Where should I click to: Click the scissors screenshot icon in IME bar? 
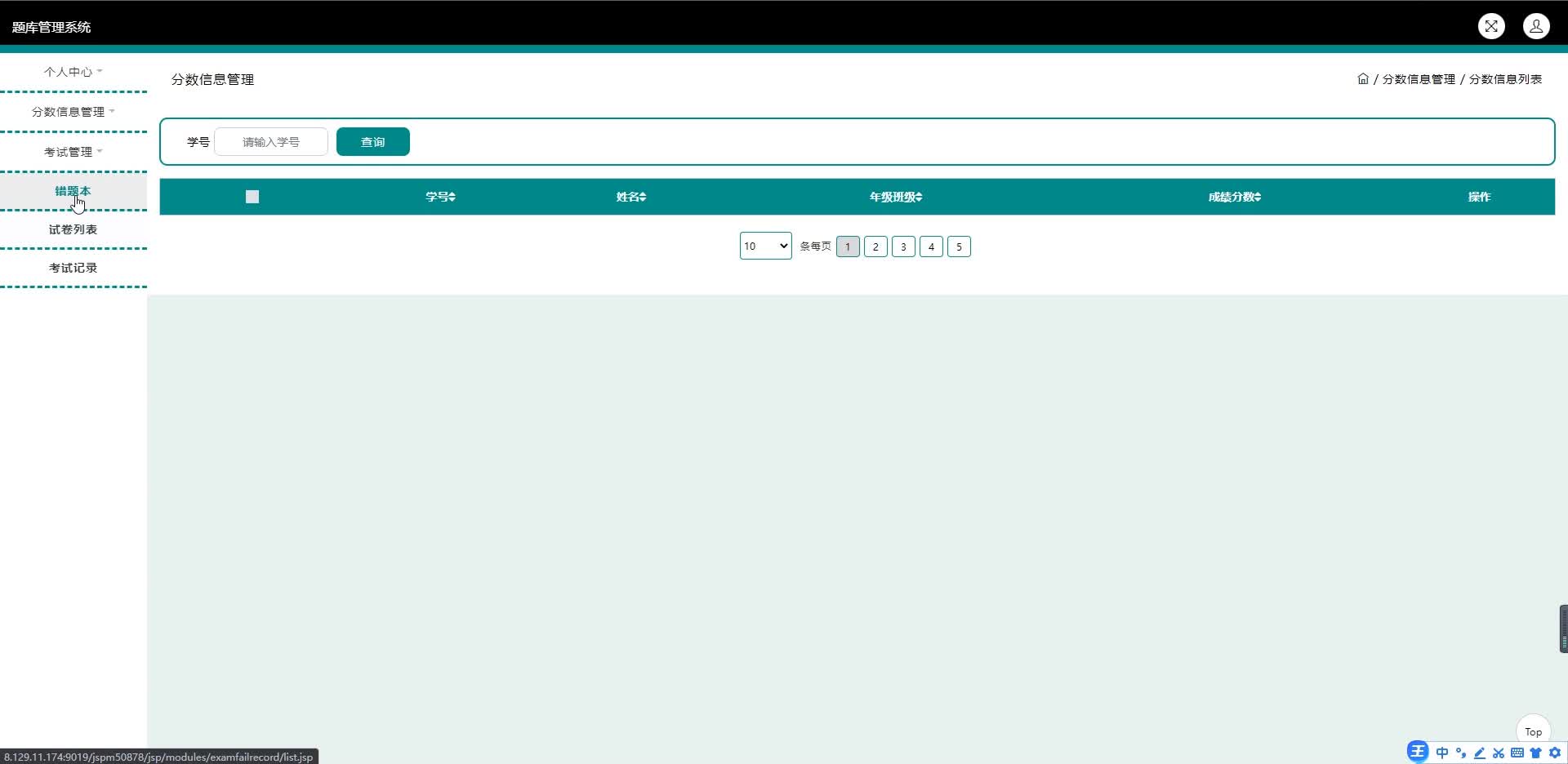click(1499, 753)
